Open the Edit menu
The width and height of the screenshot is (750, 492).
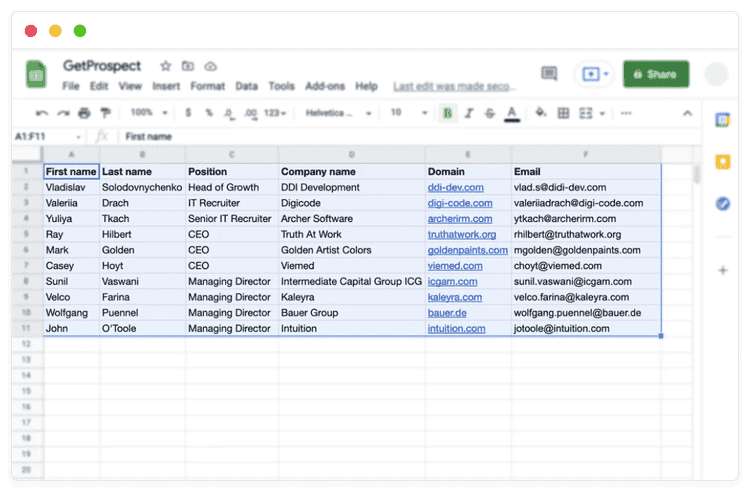99,86
